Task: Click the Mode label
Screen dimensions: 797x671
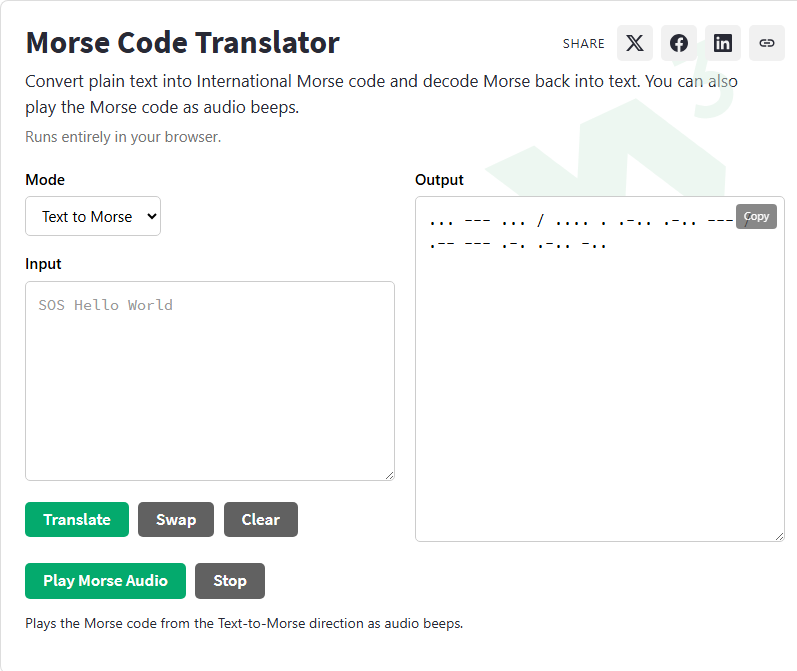Action: point(45,180)
